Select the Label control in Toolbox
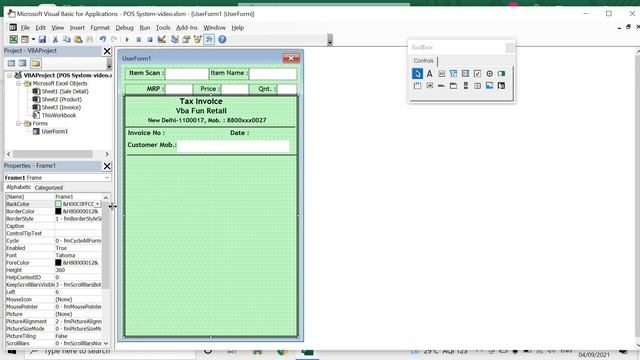Screen dimensions: 640x360 tap(429, 73)
